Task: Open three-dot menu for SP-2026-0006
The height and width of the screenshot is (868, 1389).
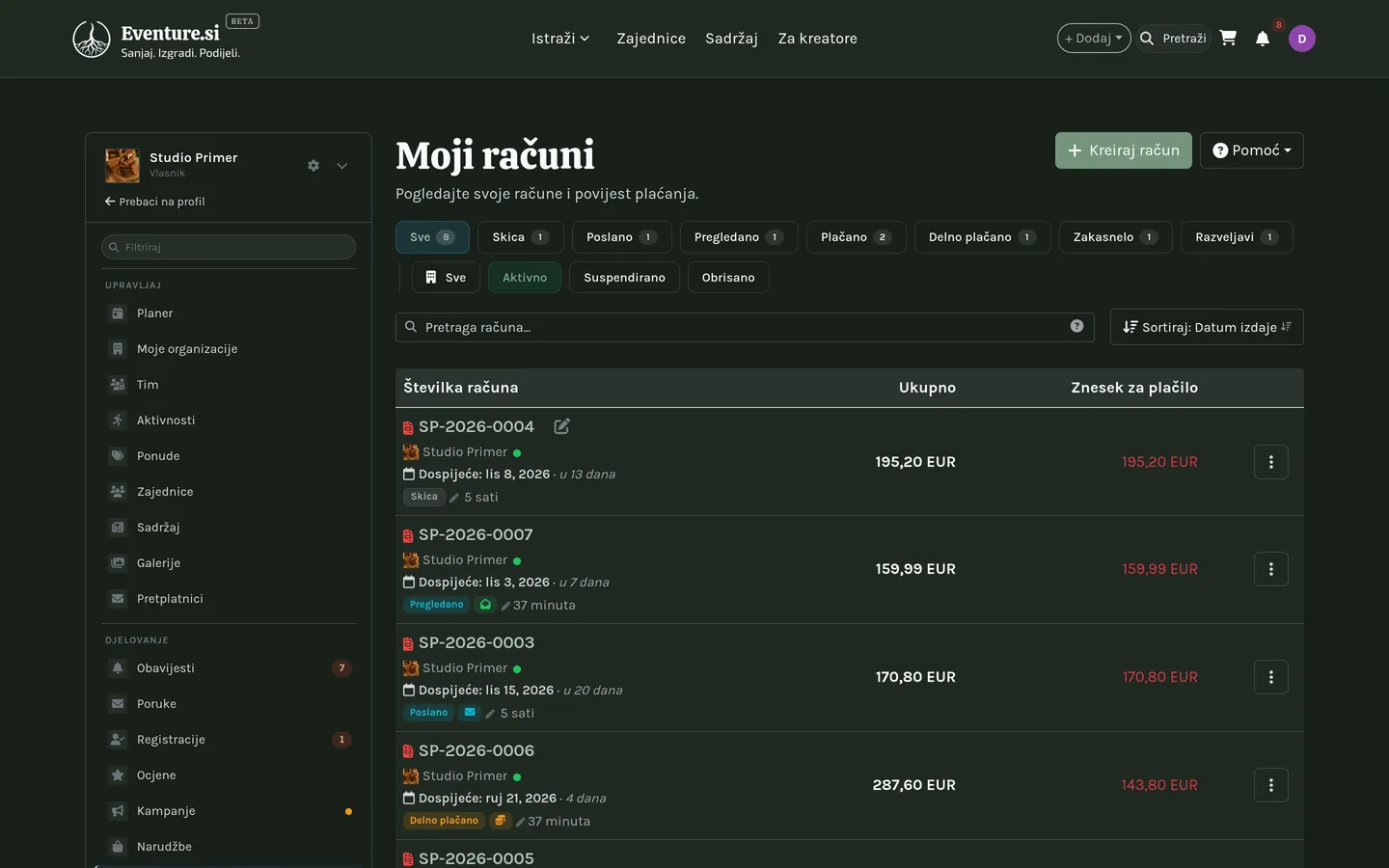Action: (x=1271, y=785)
